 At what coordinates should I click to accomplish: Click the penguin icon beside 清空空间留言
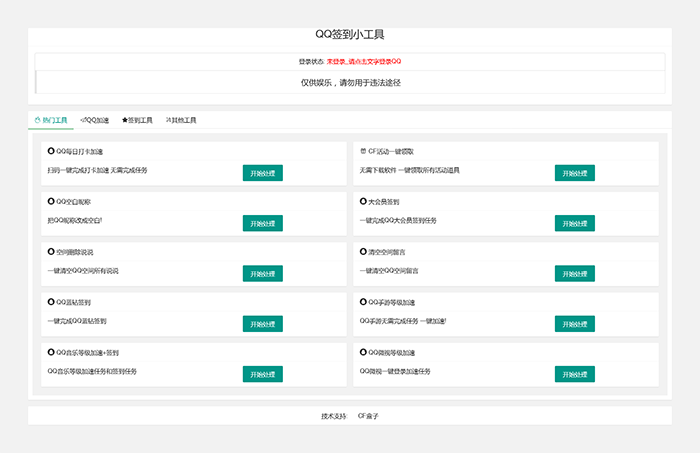pos(363,252)
